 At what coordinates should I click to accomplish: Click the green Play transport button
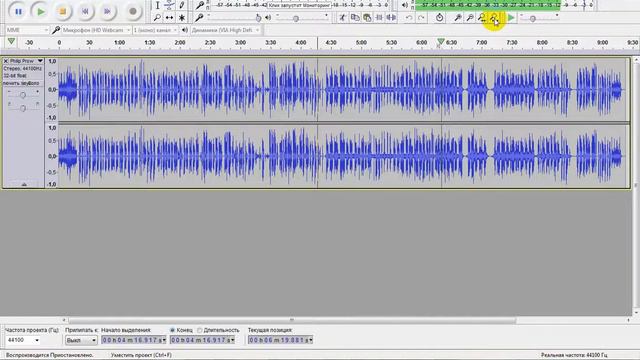pyautogui.click(x=40, y=11)
